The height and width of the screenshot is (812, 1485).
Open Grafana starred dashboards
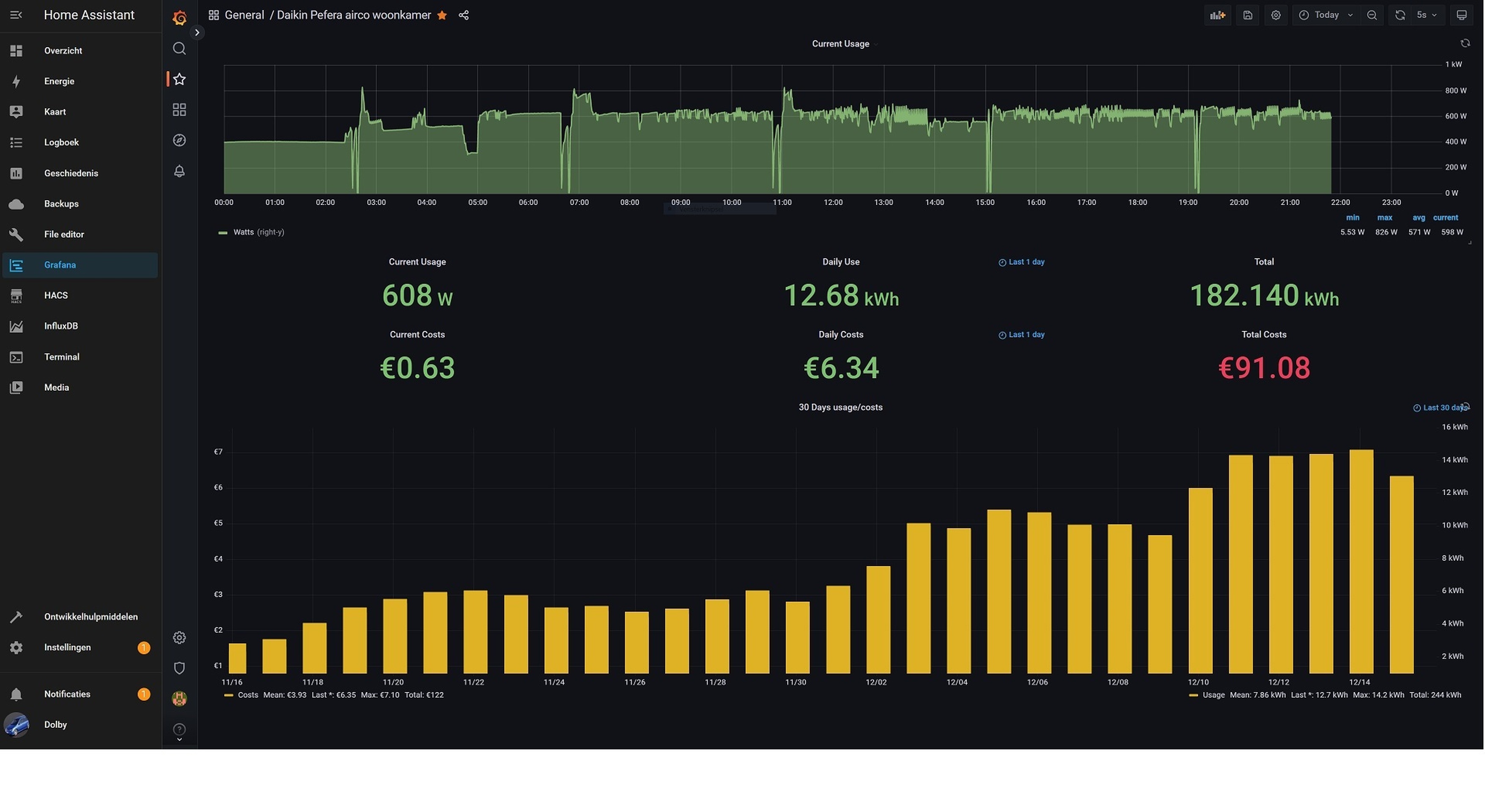click(x=179, y=79)
